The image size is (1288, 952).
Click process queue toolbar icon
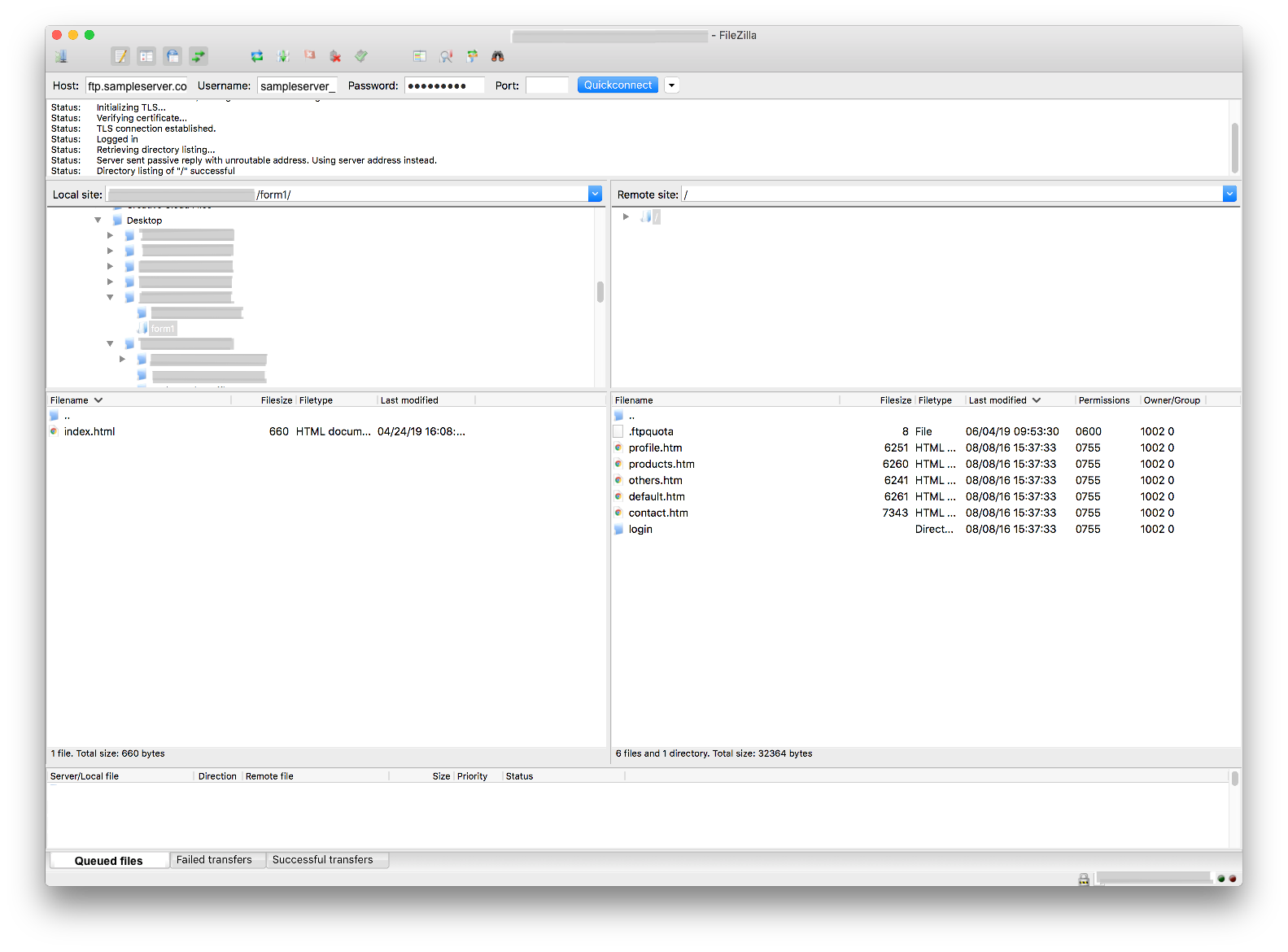[x=283, y=56]
